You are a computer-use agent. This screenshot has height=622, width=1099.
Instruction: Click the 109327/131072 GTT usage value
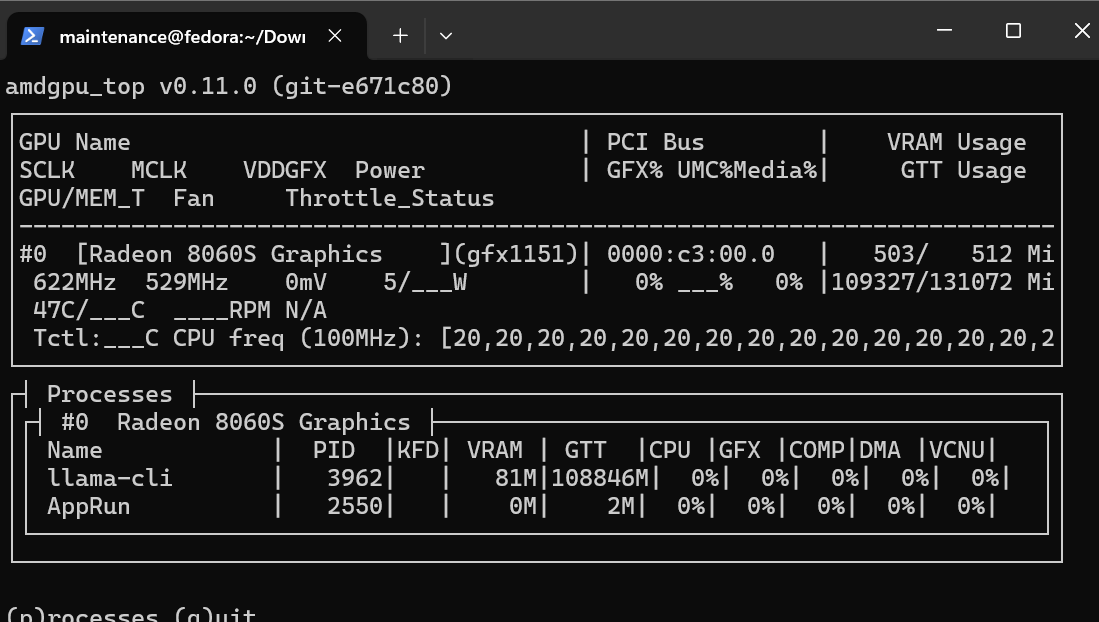[921, 283]
